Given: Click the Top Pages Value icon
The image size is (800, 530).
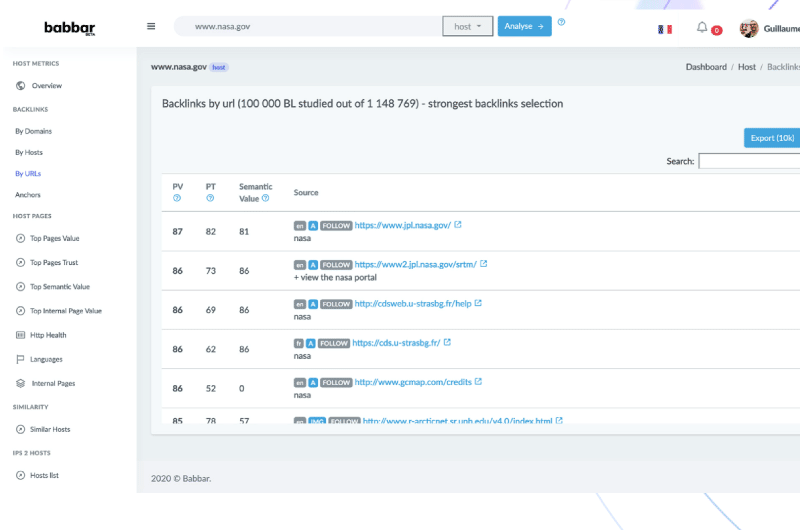Looking at the screenshot, I should [x=20, y=238].
